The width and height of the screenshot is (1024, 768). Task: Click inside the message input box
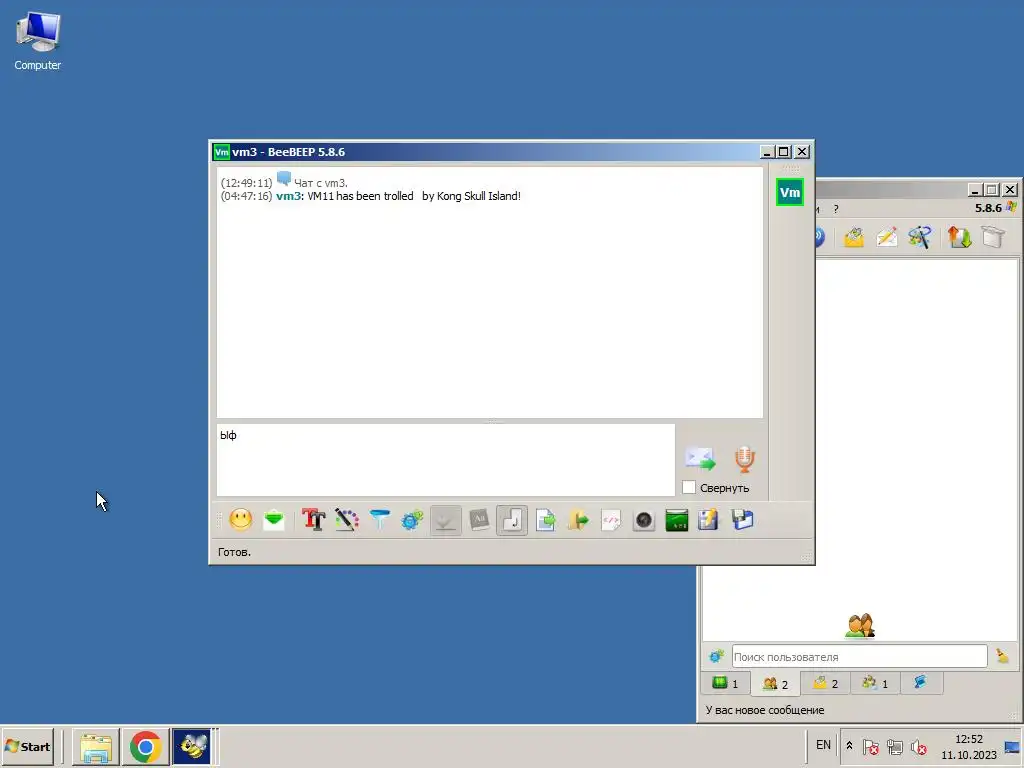[x=445, y=460]
